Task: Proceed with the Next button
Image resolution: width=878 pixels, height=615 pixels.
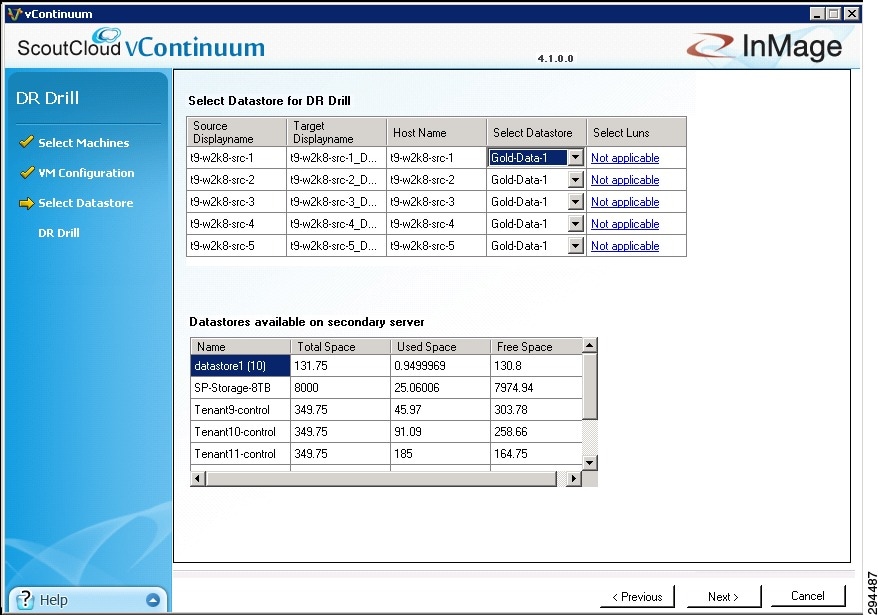Action: 723,597
